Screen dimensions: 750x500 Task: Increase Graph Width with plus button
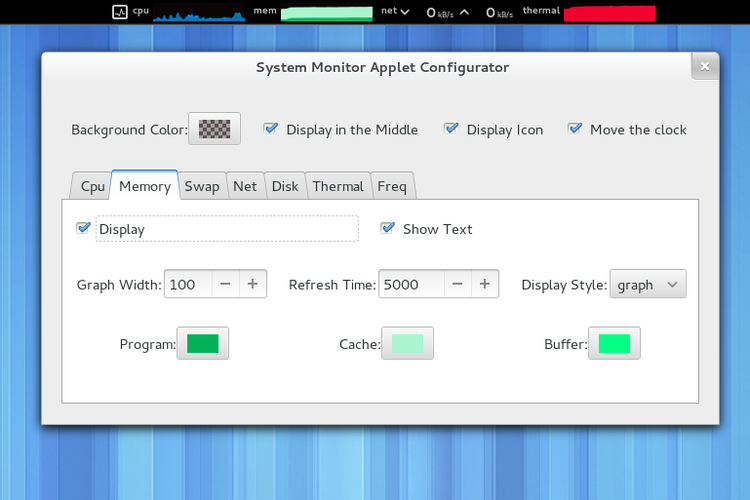tap(253, 284)
